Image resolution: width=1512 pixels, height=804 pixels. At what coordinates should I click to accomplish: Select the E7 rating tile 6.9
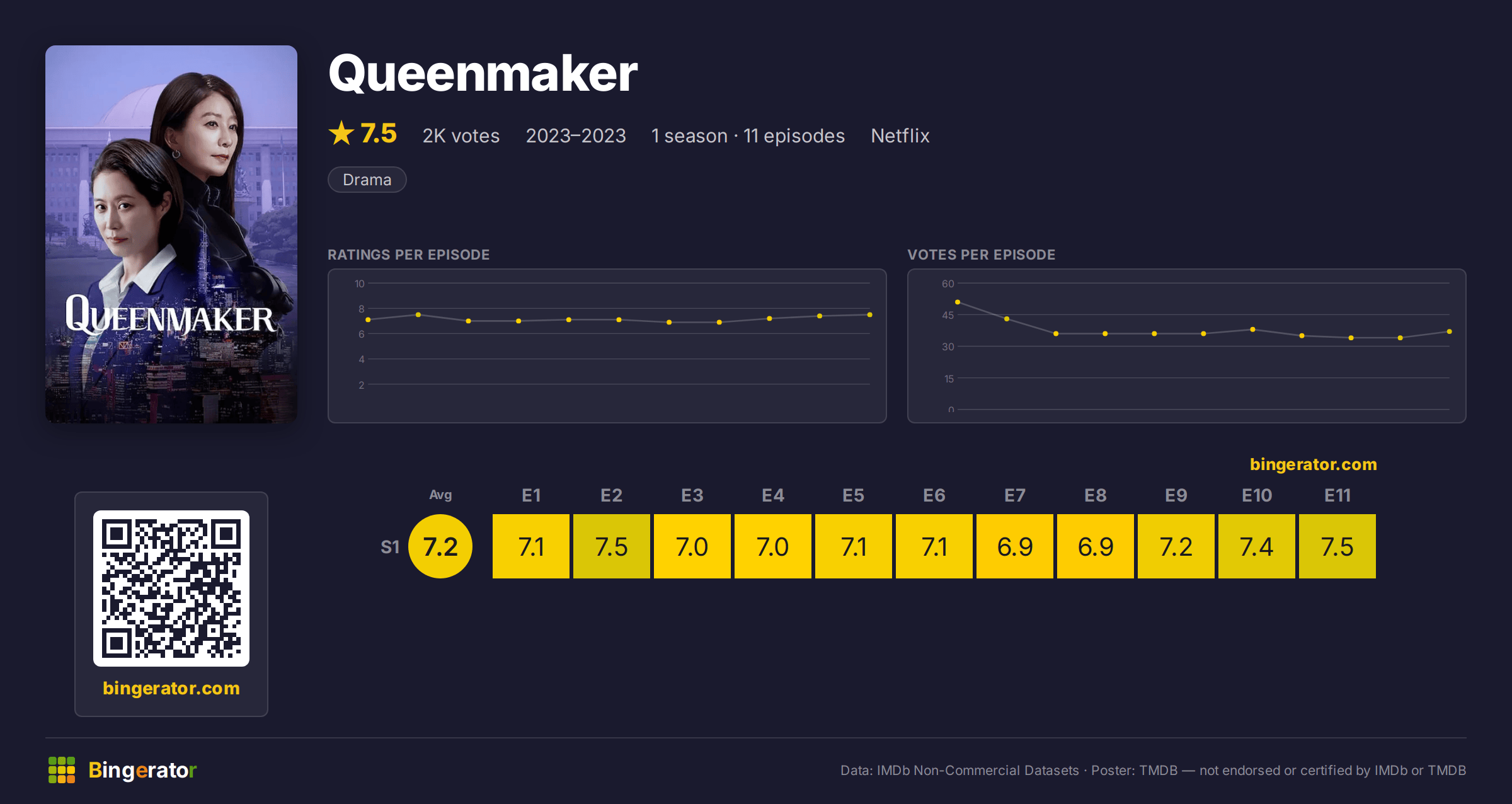tap(1015, 546)
